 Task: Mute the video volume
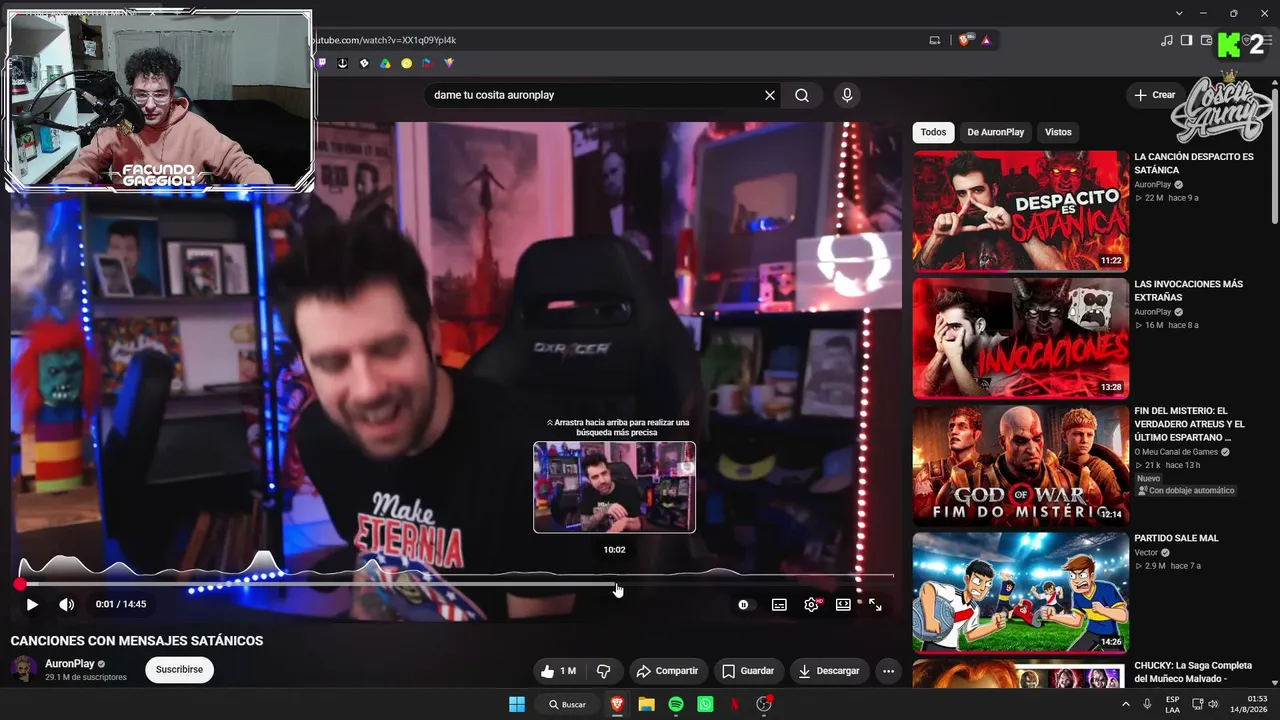click(66, 604)
